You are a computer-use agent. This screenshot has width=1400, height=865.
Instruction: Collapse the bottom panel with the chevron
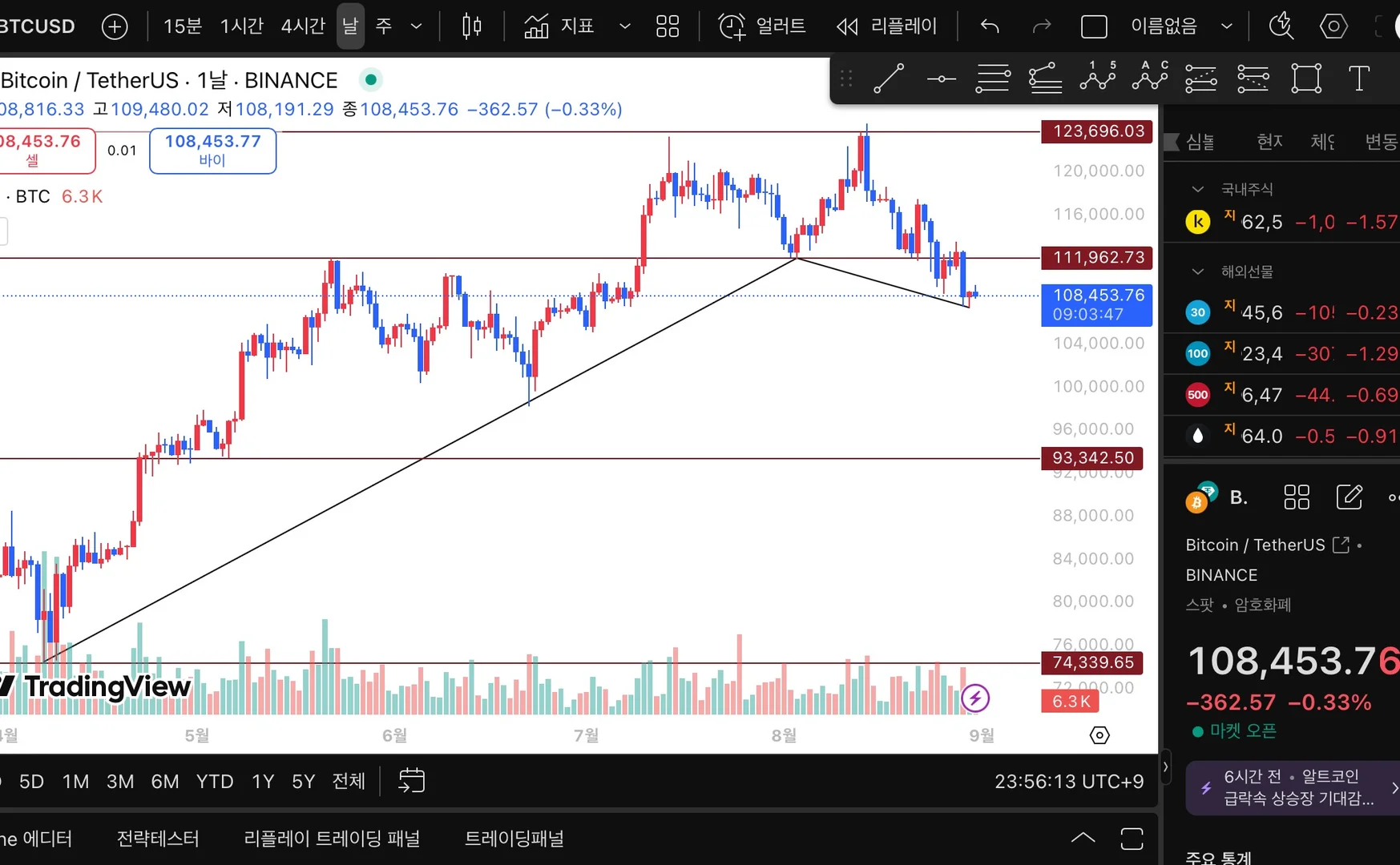1083,838
